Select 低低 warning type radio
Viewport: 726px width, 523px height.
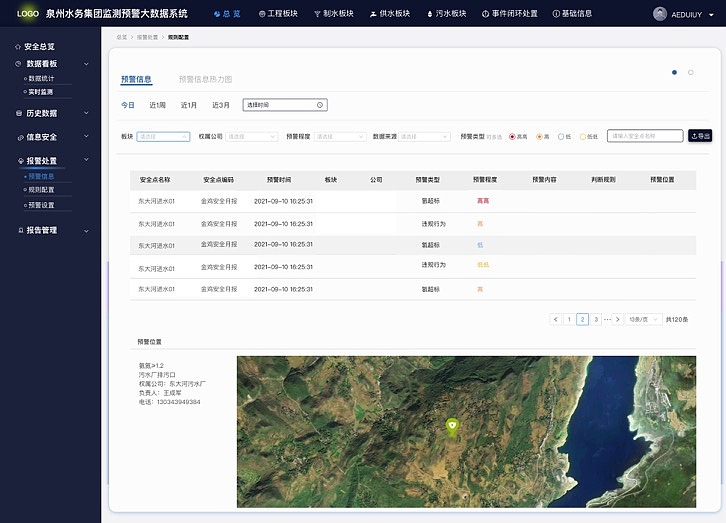[583, 137]
